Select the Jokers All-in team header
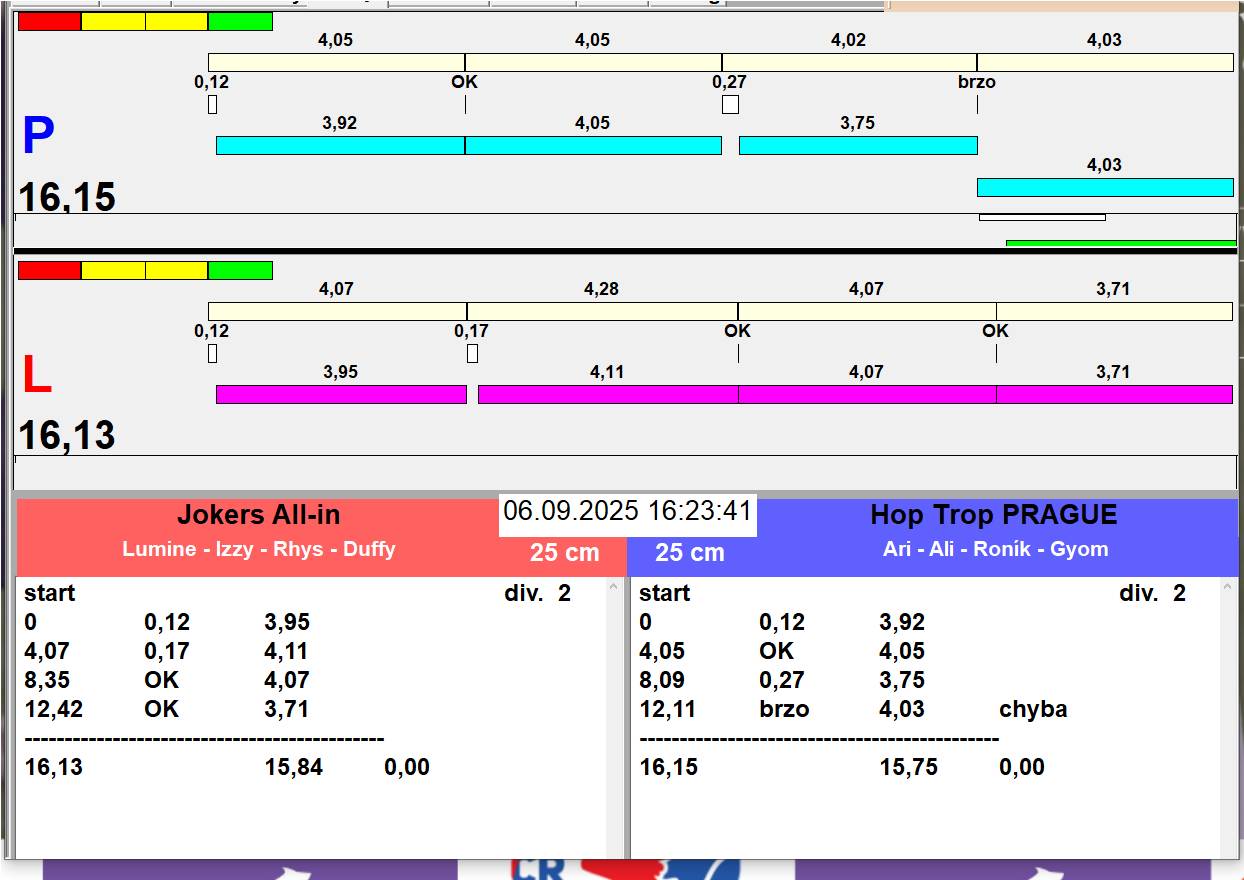This screenshot has height=880, width=1244. tap(259, 515)
